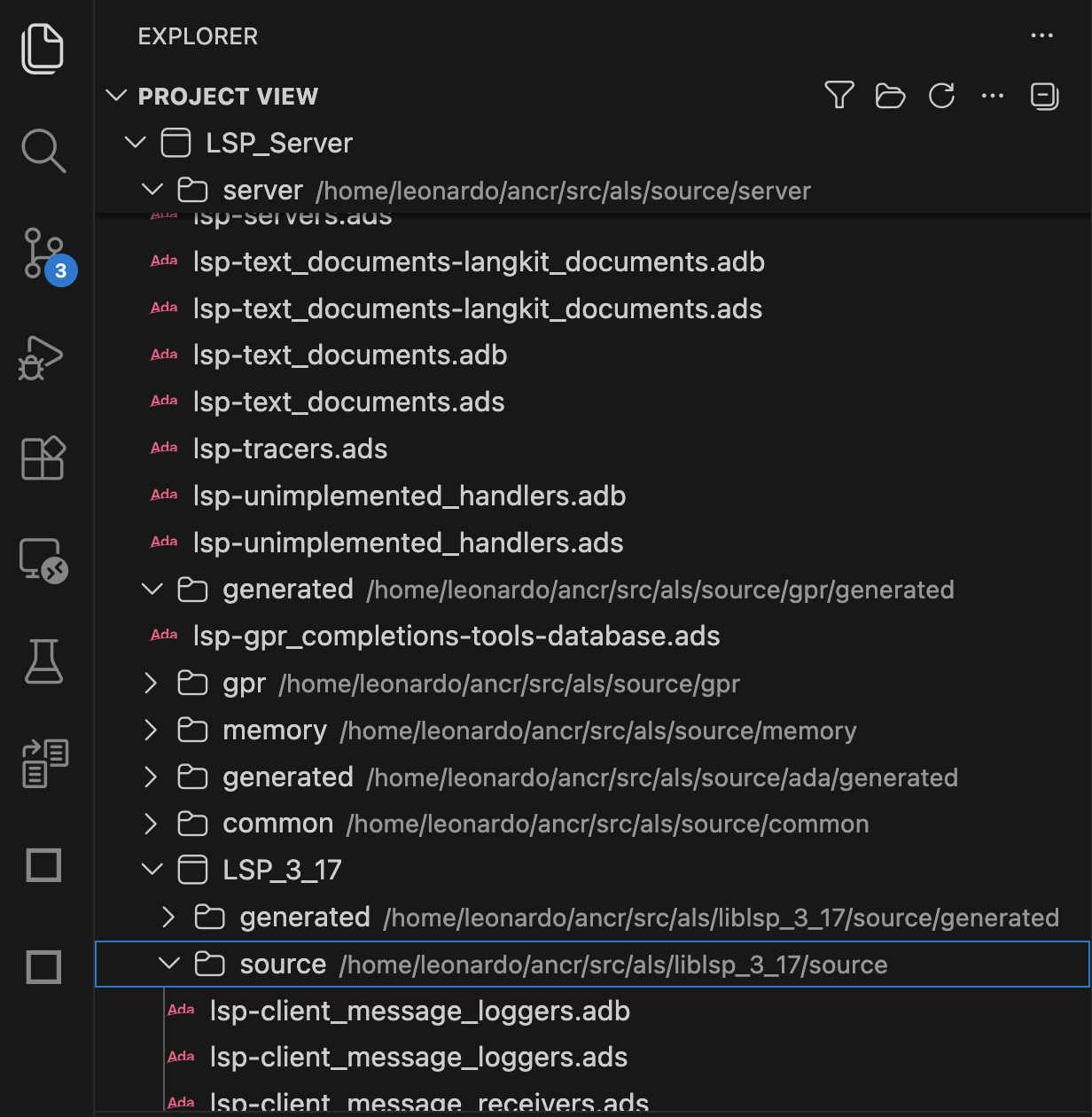1092x1117 pixels.
Task: Collapse the liblsp_3_17 source folder
Action: click(x=169, y=963)
